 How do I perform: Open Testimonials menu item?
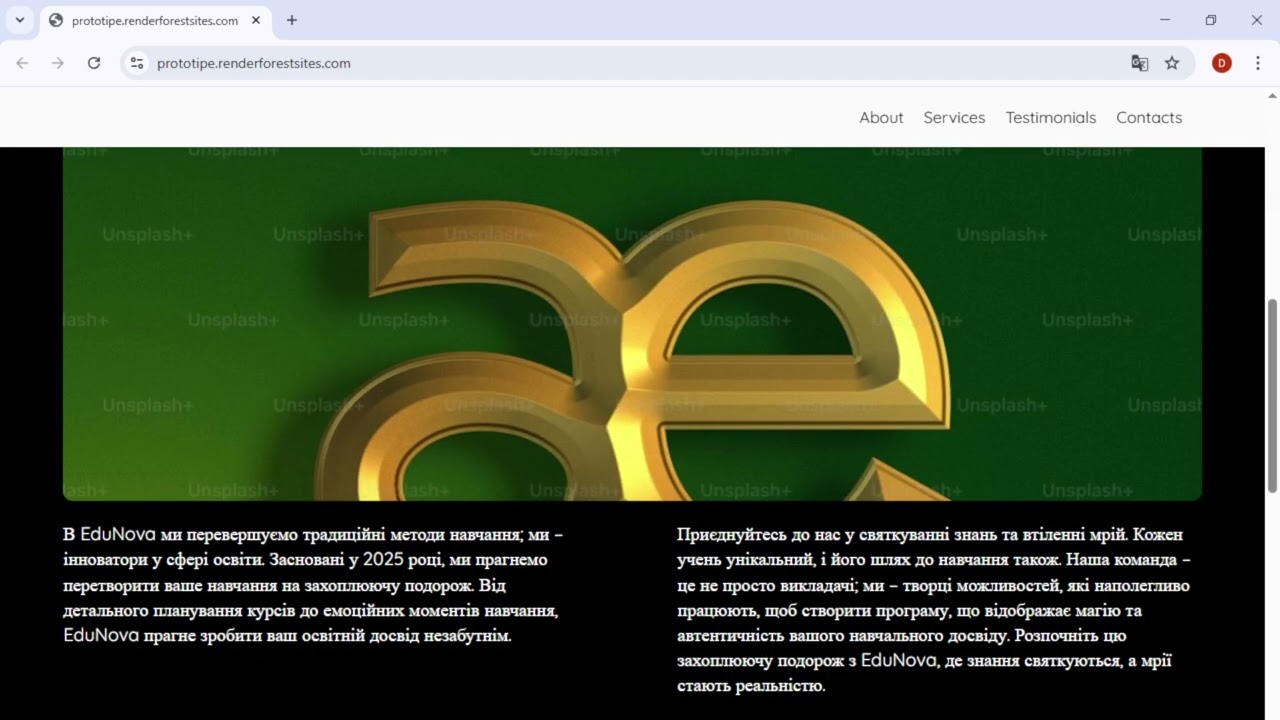[x=1051, y=117]
